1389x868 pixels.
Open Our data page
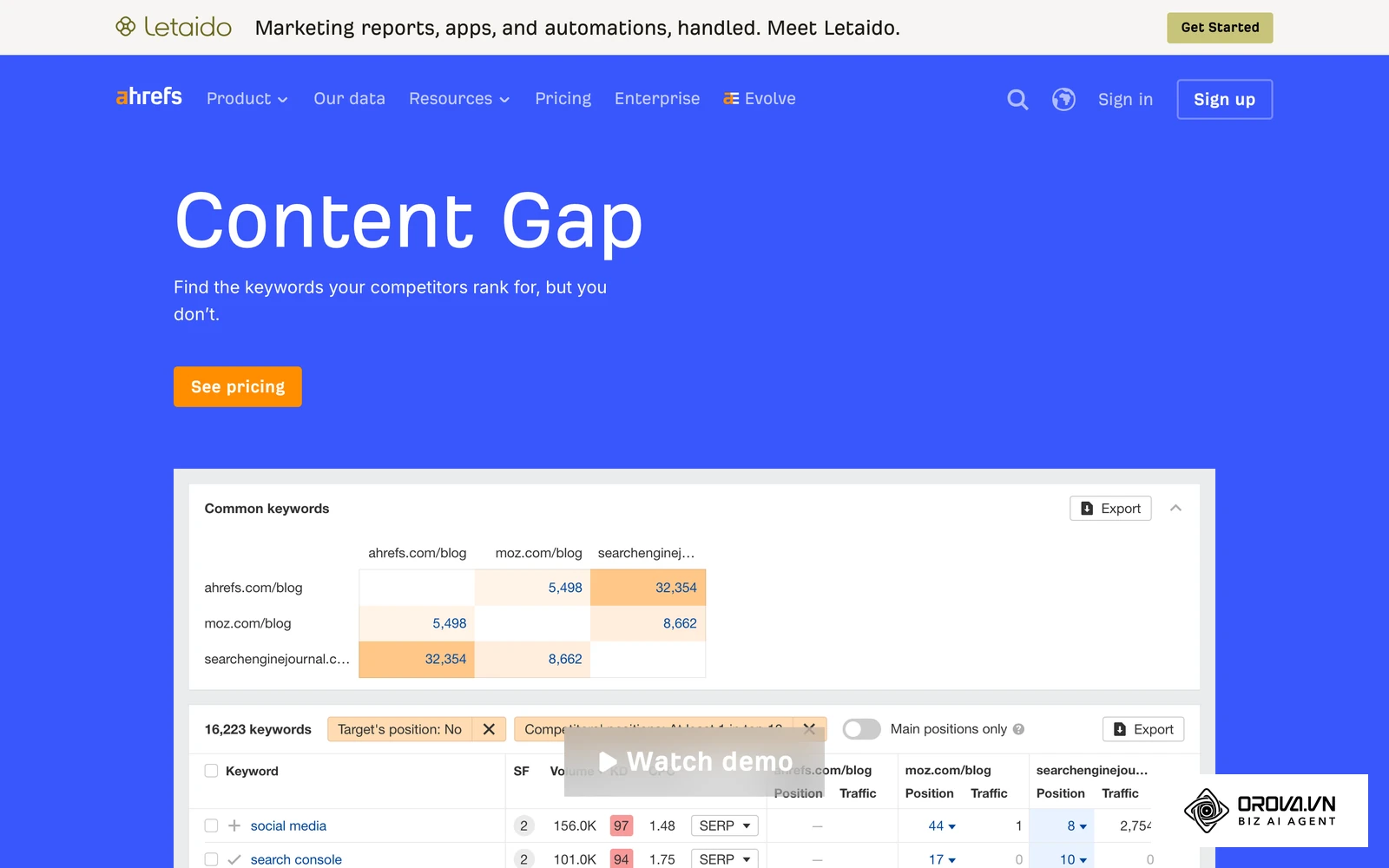(x=349, y=99)
